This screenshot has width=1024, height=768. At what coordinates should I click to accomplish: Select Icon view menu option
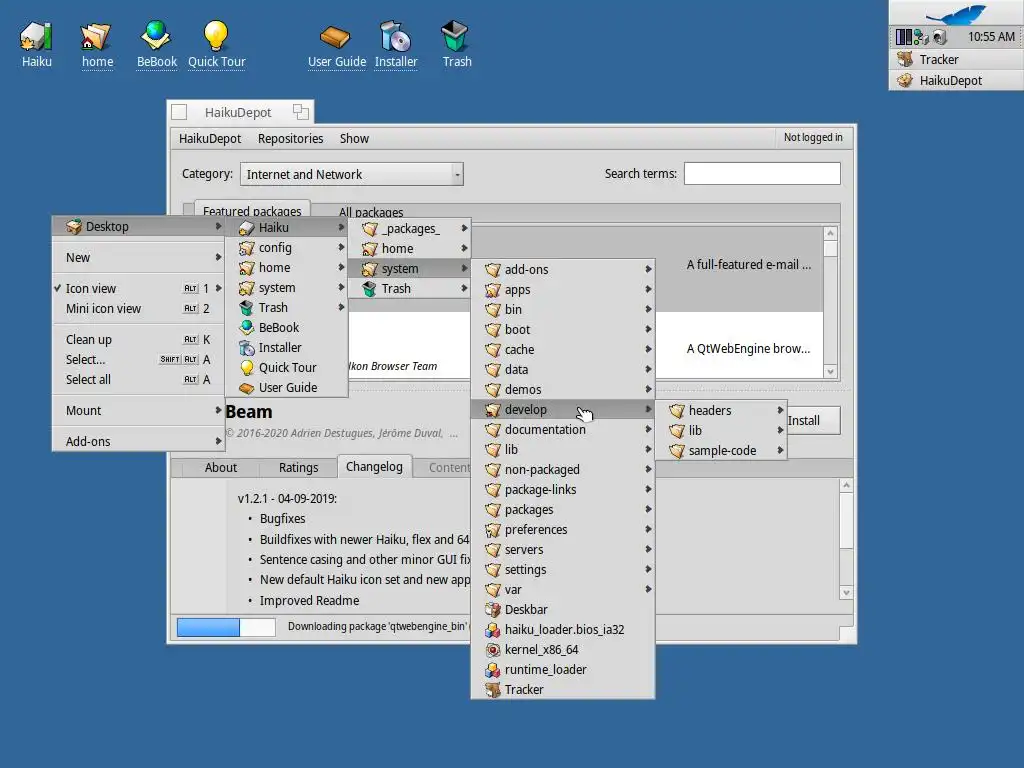click(x=138, y=288)
